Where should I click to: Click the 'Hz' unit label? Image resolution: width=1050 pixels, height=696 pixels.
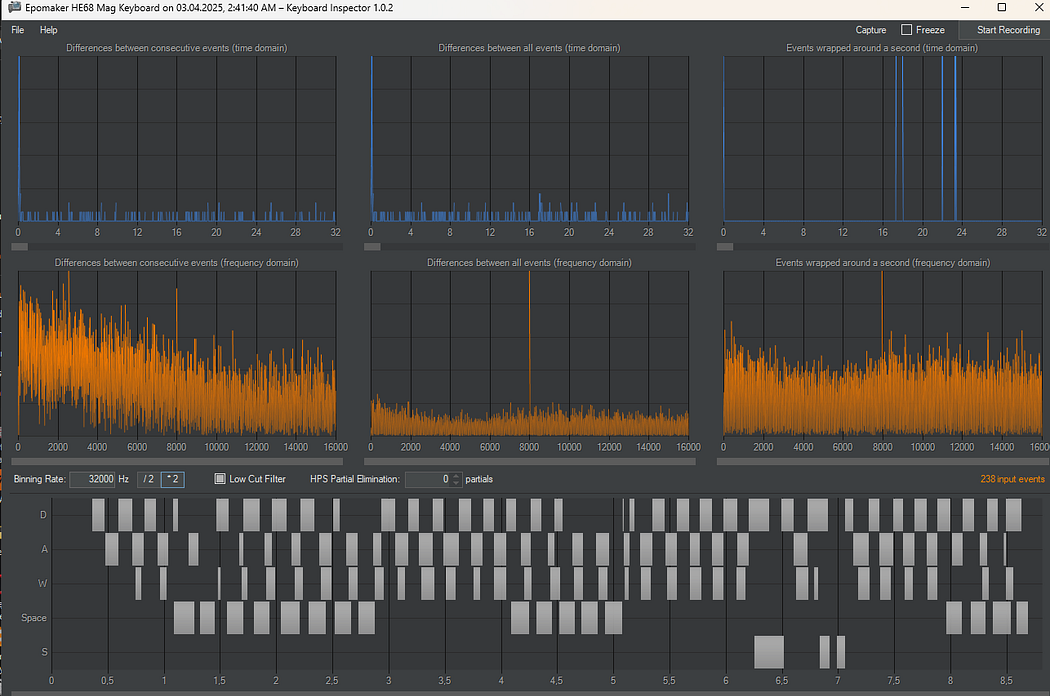pyautogui.click(x=123, y=479)
